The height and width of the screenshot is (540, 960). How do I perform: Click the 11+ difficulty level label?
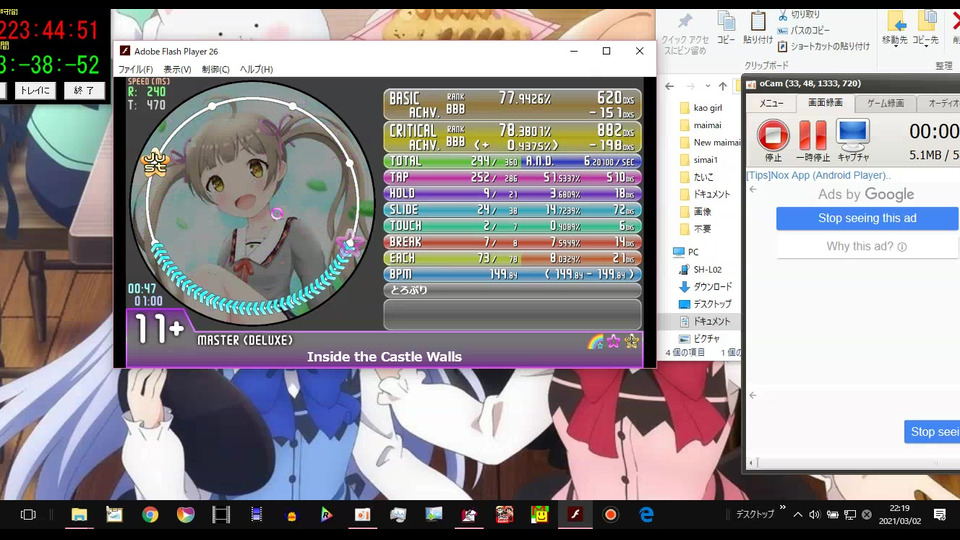click(x=160, y=329)
